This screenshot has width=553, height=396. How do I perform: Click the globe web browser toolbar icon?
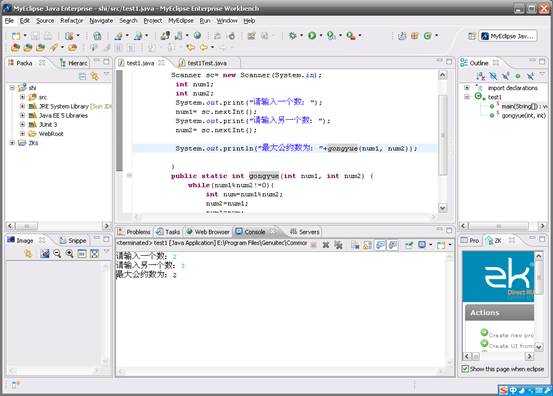(198, 36)
